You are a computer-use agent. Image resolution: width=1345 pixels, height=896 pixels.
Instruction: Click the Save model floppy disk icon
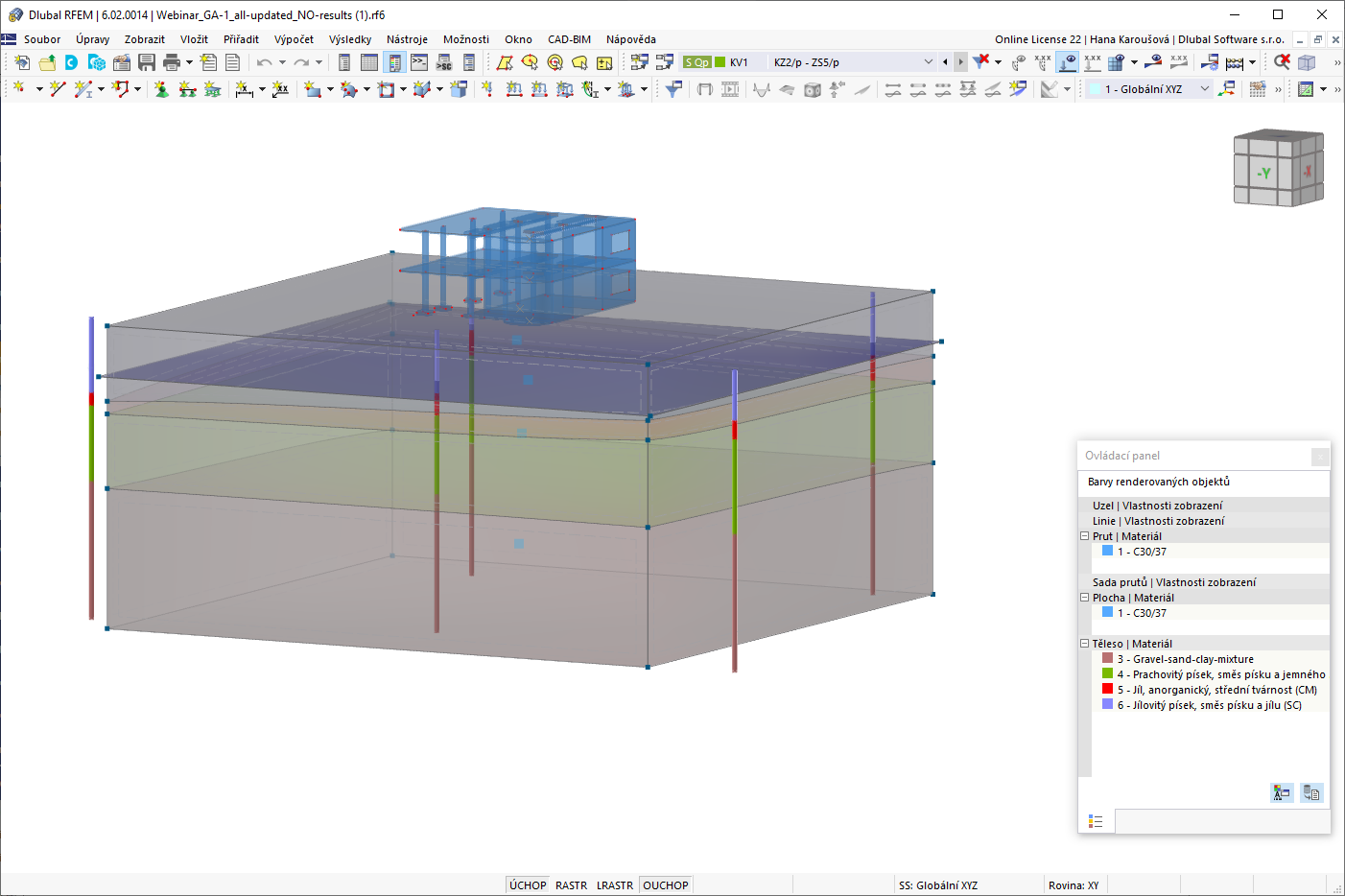pos(147,62)
